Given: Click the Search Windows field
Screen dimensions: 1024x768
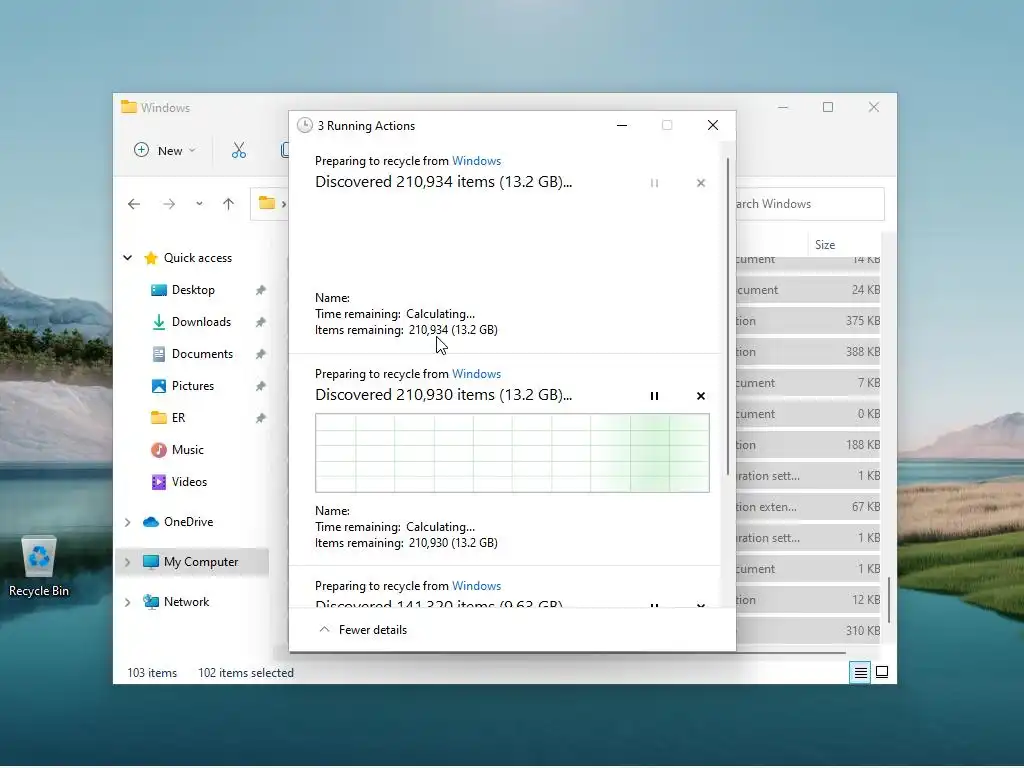Looking at the screenshot, I should (810, 204).
